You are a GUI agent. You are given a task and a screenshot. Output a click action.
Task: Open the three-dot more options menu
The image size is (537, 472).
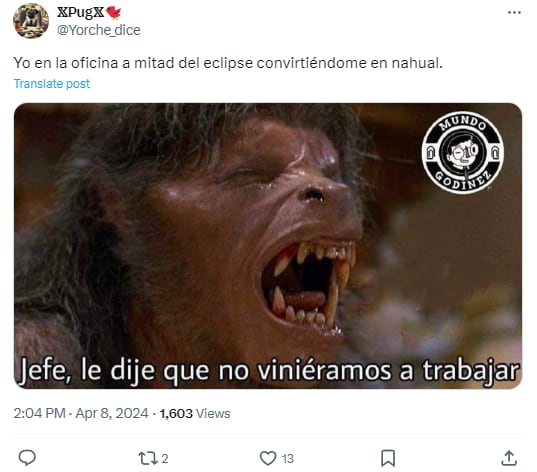coord(514,13)
